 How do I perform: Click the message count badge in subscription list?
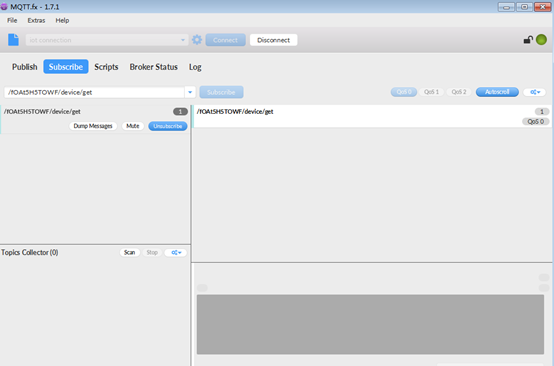pyautogui.click(x=180, y=112)
